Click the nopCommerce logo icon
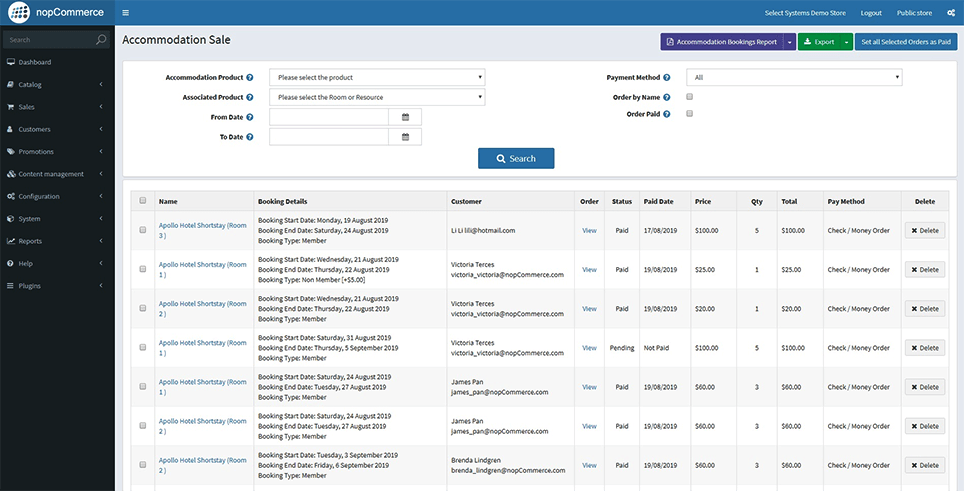 [x=19, y=12]
